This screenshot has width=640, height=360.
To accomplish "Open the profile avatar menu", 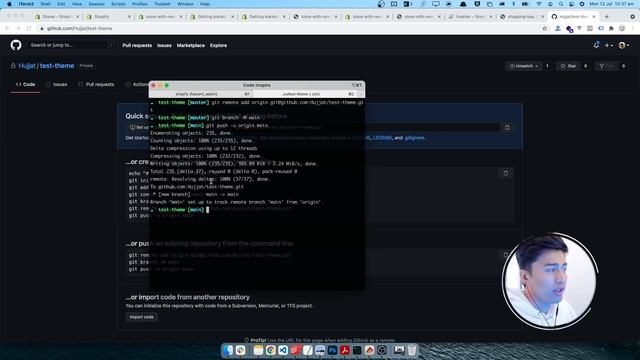I will tap(623, 45).
